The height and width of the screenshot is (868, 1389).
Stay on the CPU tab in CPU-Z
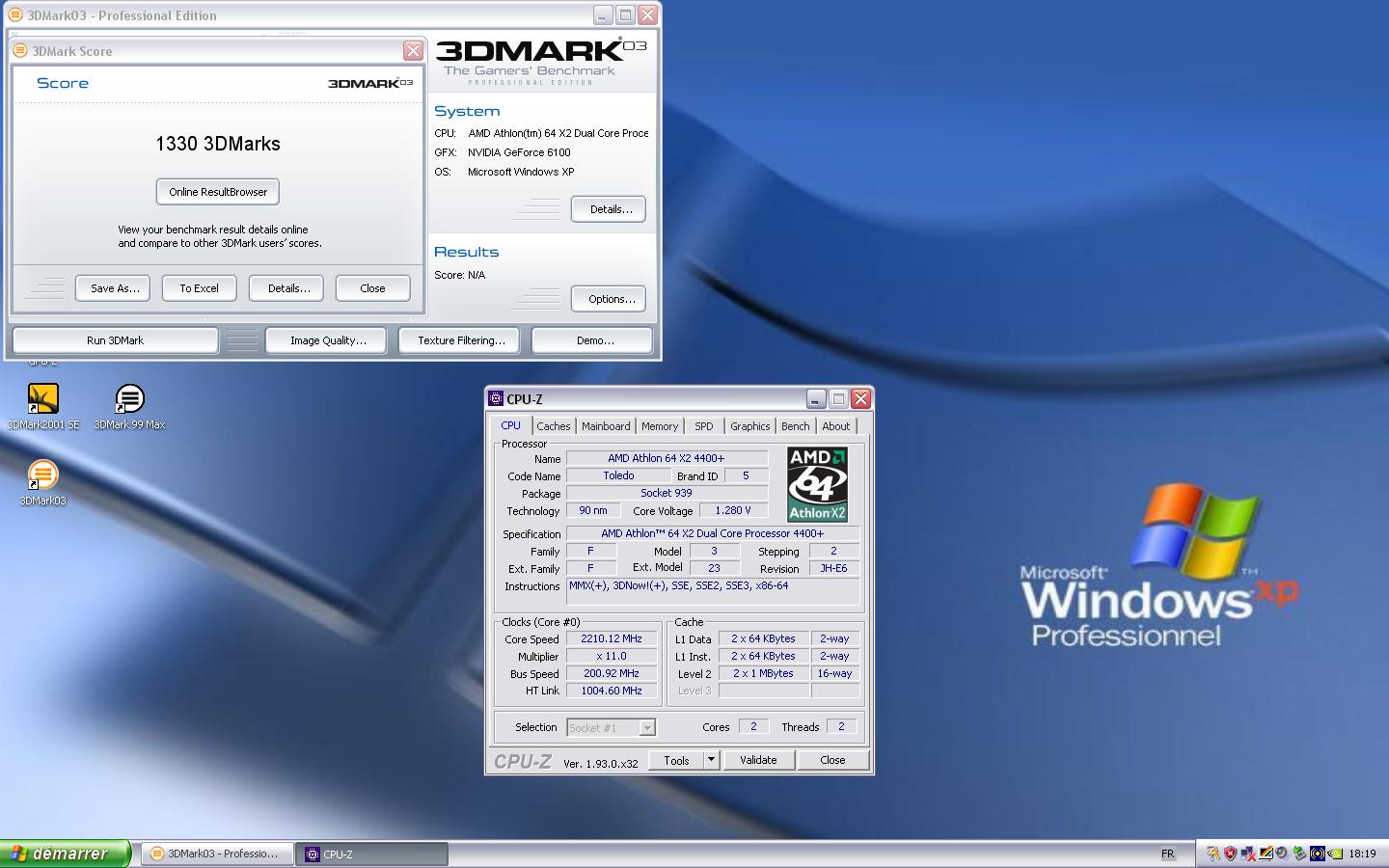510,425
